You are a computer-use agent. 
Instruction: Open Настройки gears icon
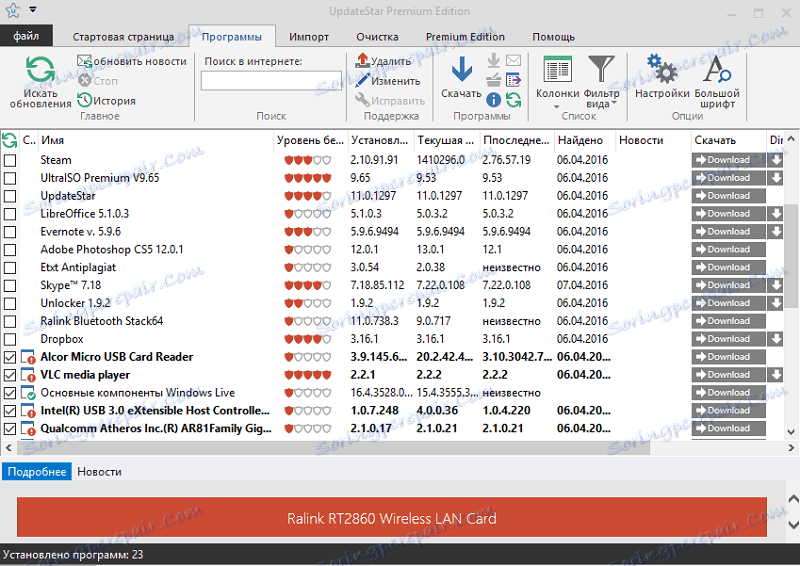tap(662, 69)
